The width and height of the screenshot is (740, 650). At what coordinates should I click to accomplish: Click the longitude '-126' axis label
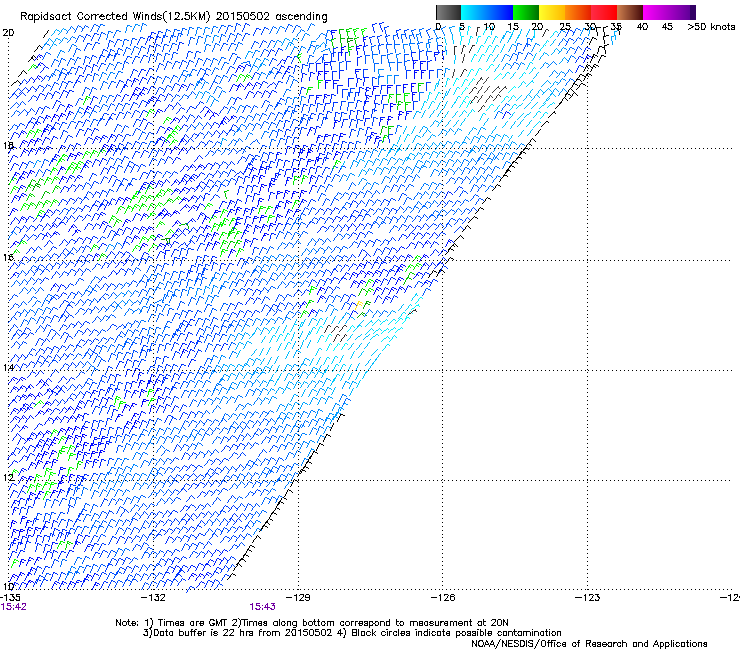443,598
